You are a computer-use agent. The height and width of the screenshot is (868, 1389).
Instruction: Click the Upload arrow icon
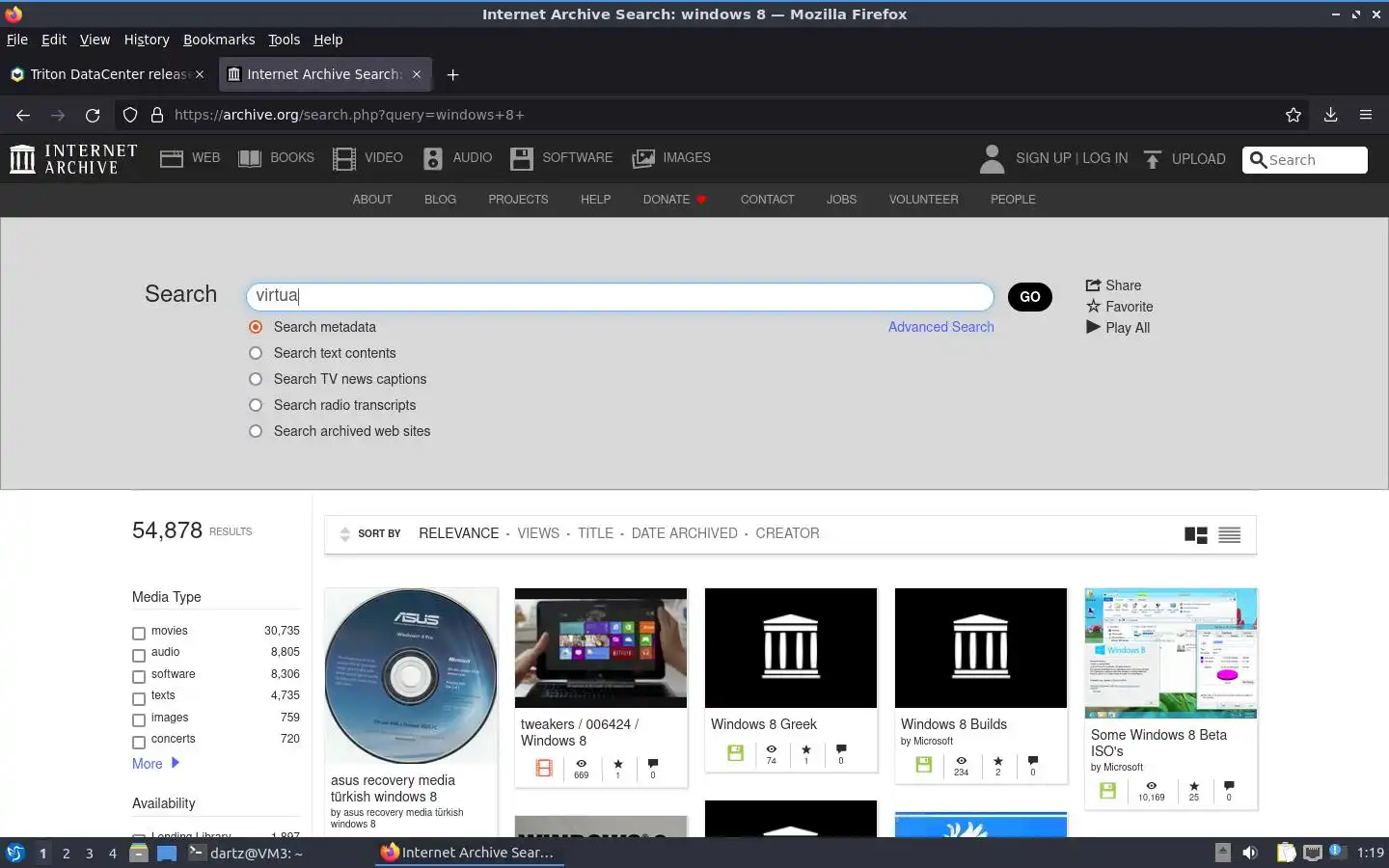point(1153,159)
